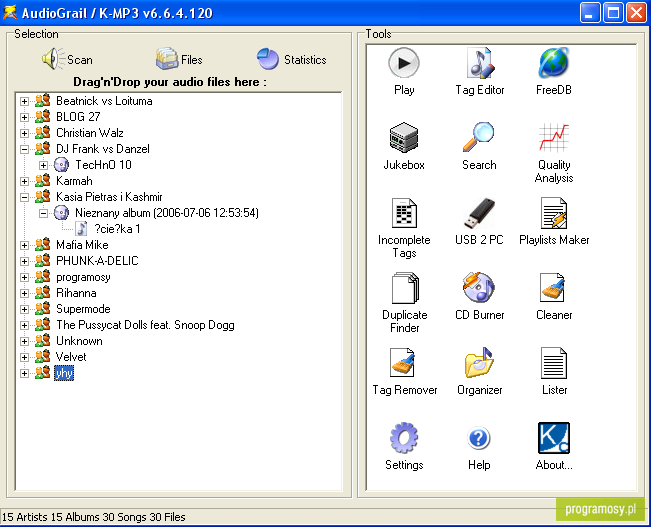Expand the Supermode artist node
This screenshot has width=651, height=527.
click(24, 309)
